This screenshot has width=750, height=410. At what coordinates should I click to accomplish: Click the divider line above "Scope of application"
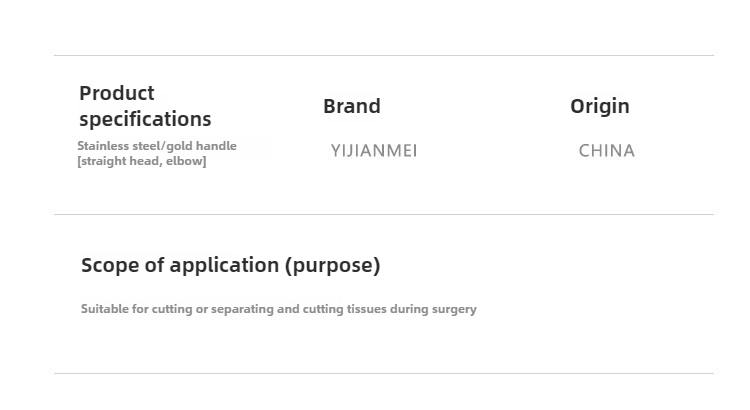[x=384, y=214]
